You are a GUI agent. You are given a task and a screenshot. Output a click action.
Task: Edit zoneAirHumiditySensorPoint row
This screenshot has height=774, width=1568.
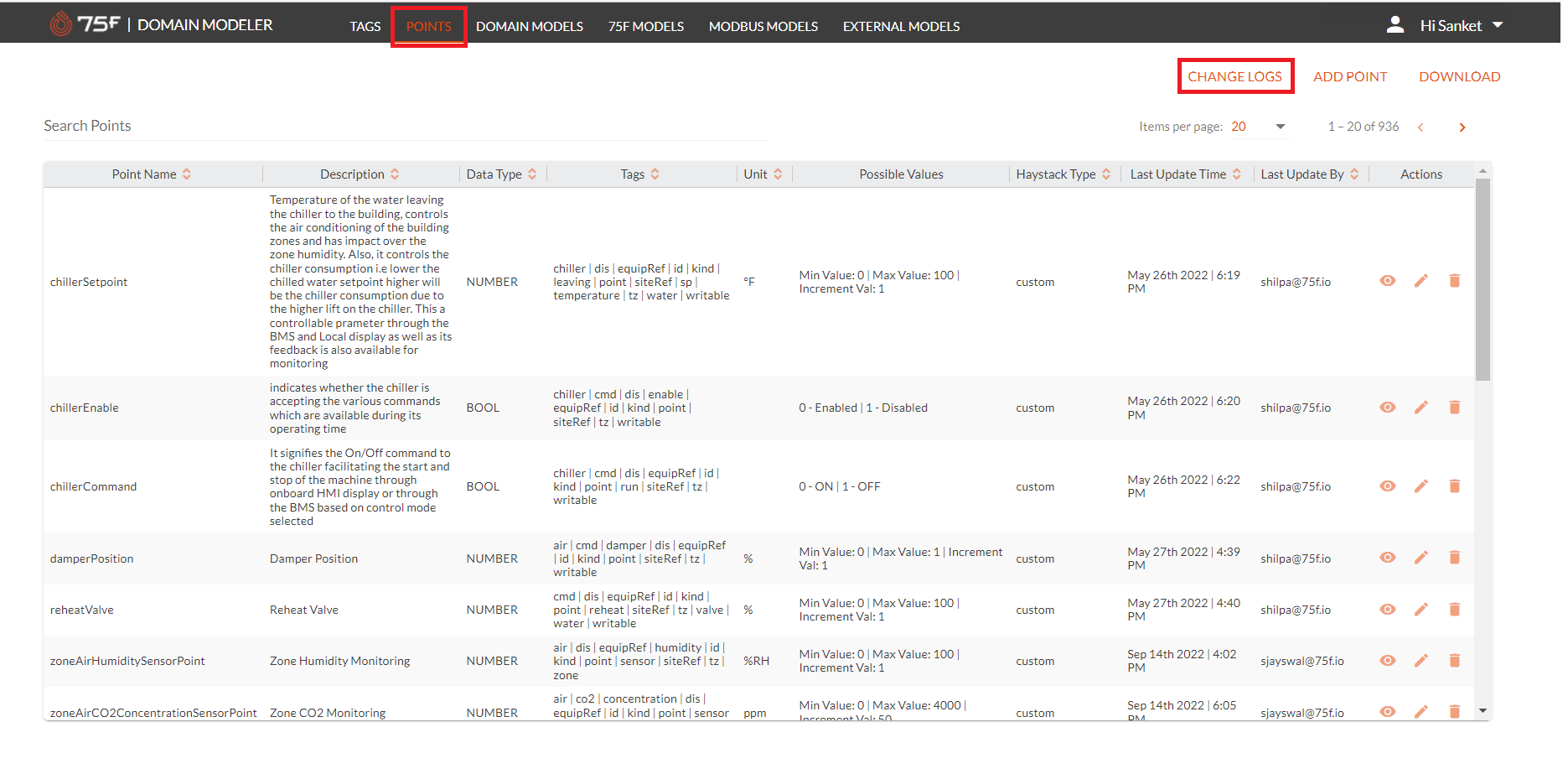click(1421, 661)
